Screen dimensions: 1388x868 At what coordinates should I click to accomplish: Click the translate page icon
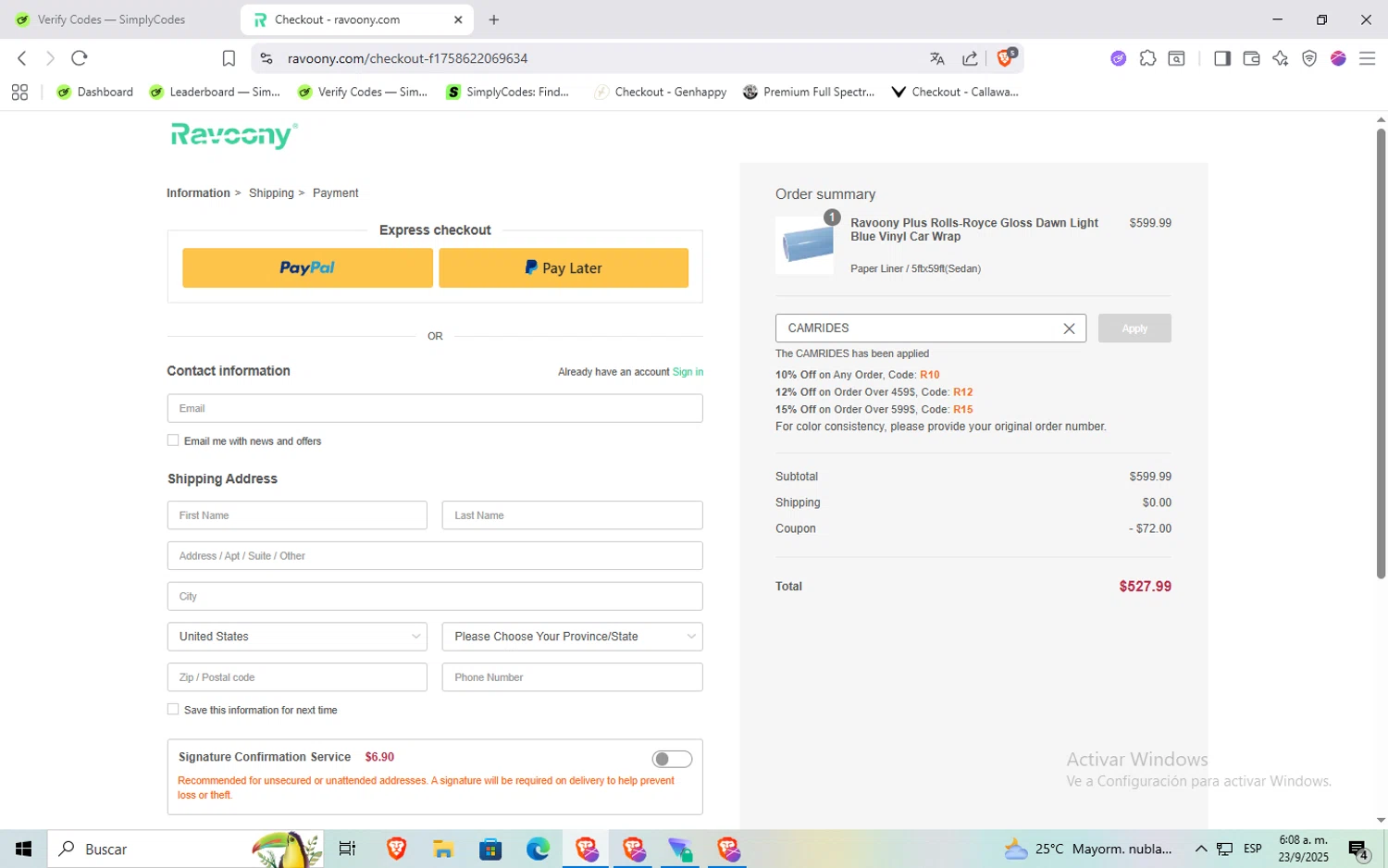point(937,58)
